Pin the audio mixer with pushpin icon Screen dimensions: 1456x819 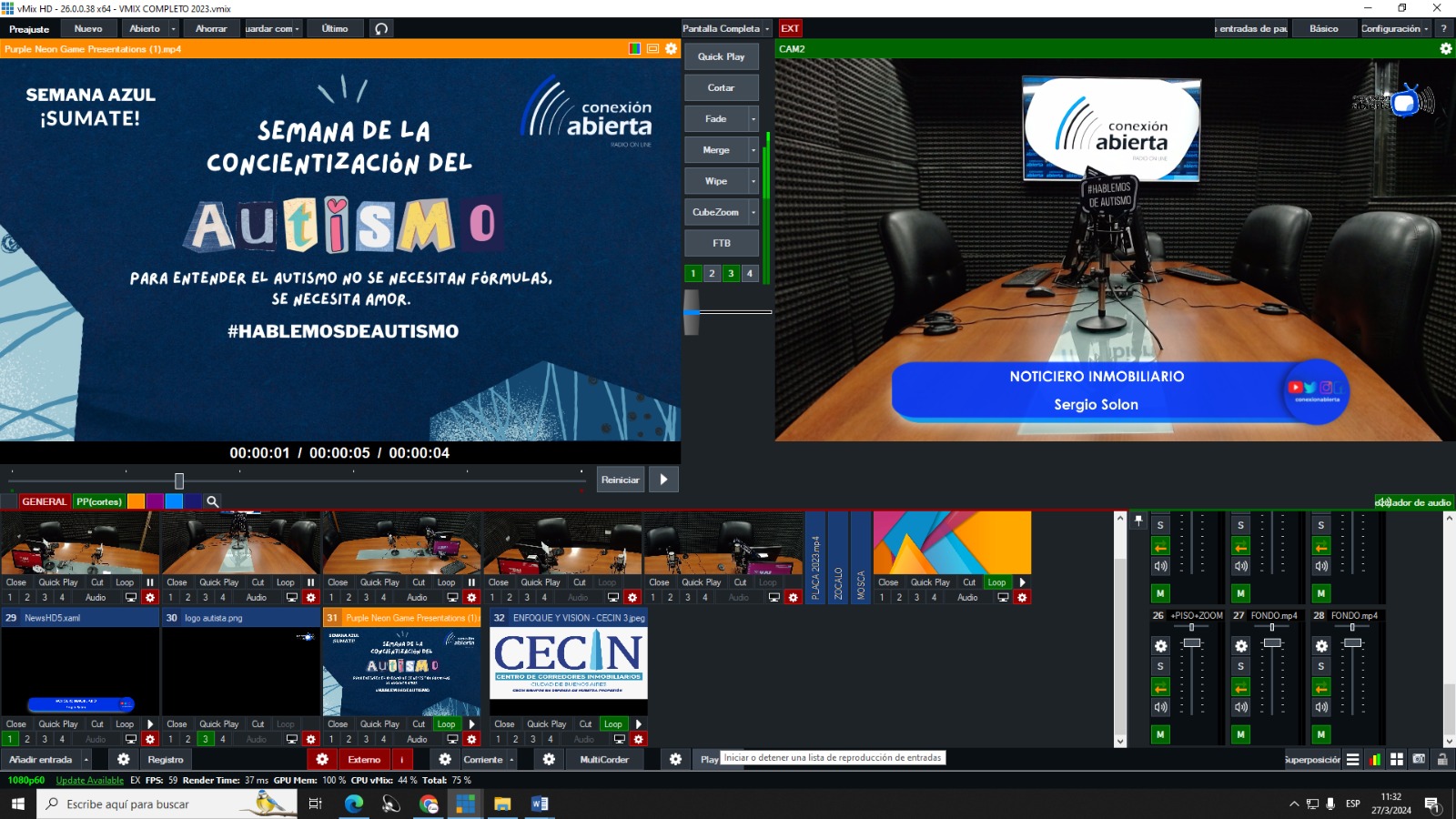(1138, 521)
